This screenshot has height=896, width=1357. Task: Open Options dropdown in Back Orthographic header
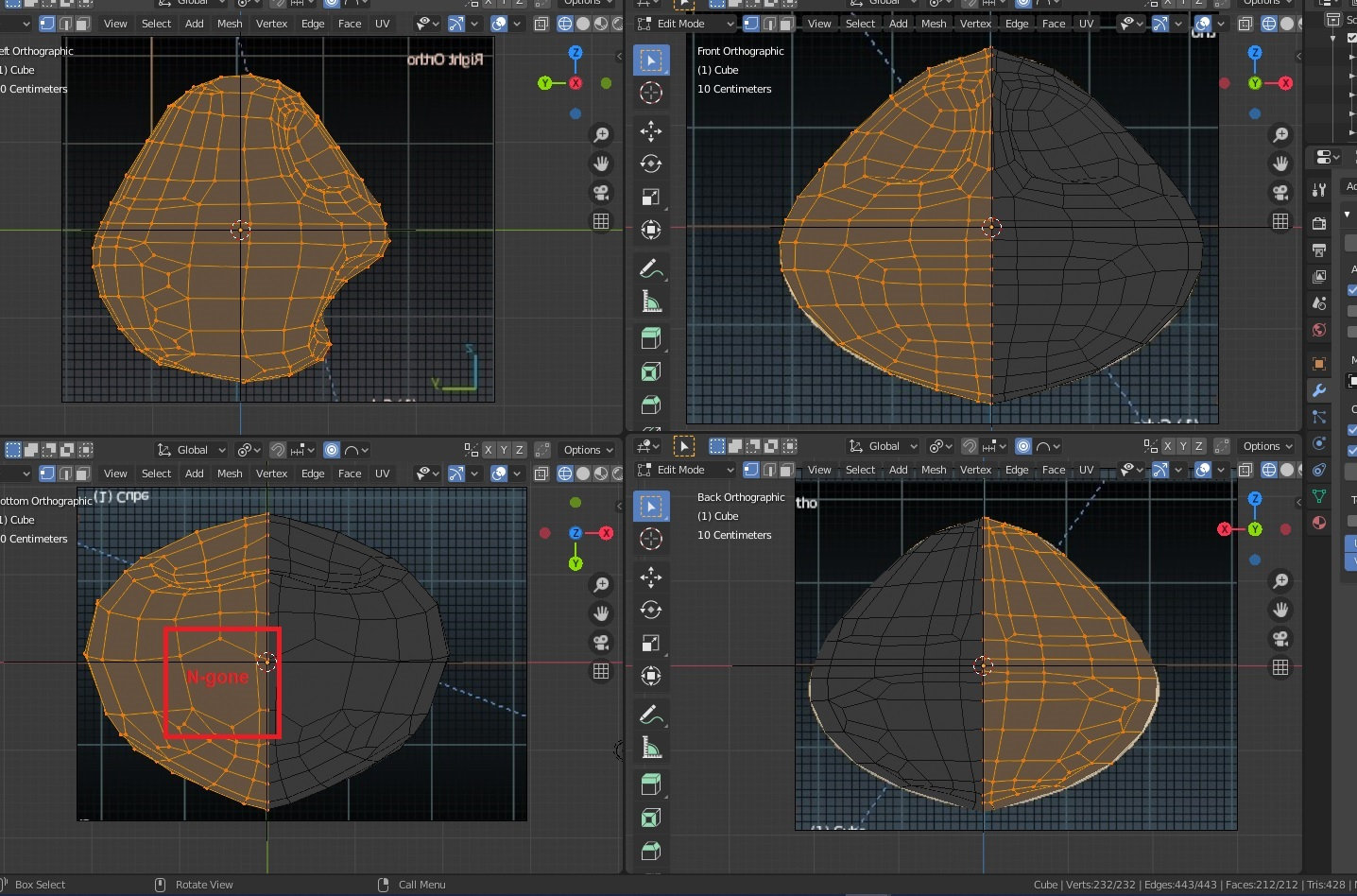pyautogui.click(x=1266, y=446)
